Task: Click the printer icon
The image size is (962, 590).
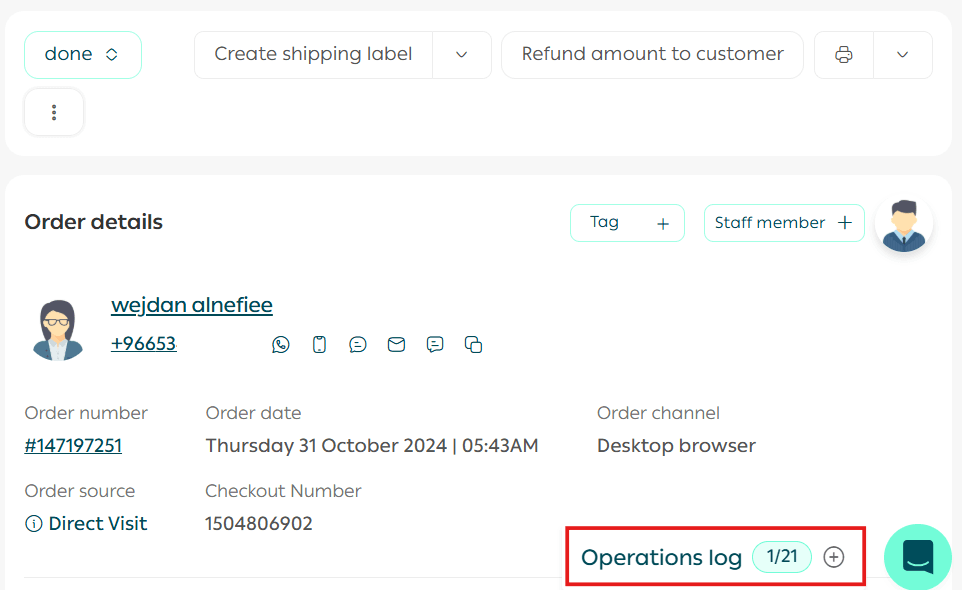Action: (x=844, y=55)
